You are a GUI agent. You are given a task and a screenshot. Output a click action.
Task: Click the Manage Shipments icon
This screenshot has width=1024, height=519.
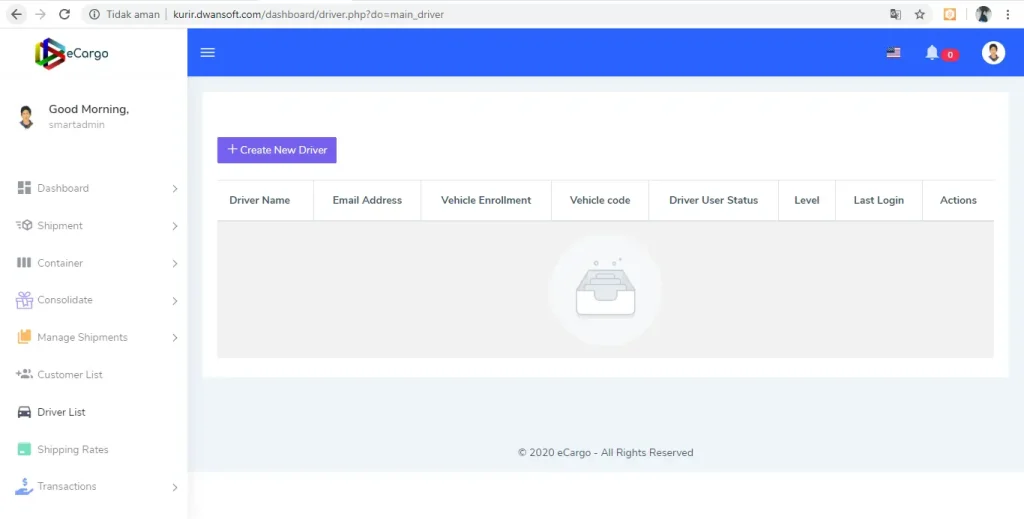tap(24, 337)
